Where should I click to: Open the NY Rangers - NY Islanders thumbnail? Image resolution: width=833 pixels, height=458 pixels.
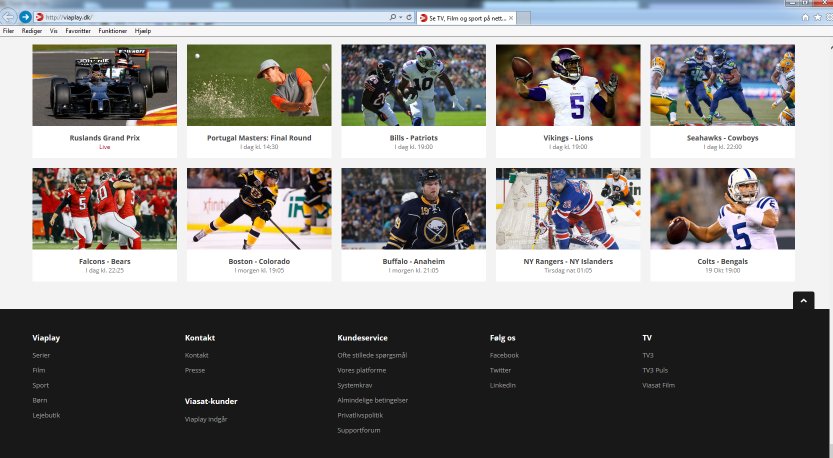[x=568, y=208]
